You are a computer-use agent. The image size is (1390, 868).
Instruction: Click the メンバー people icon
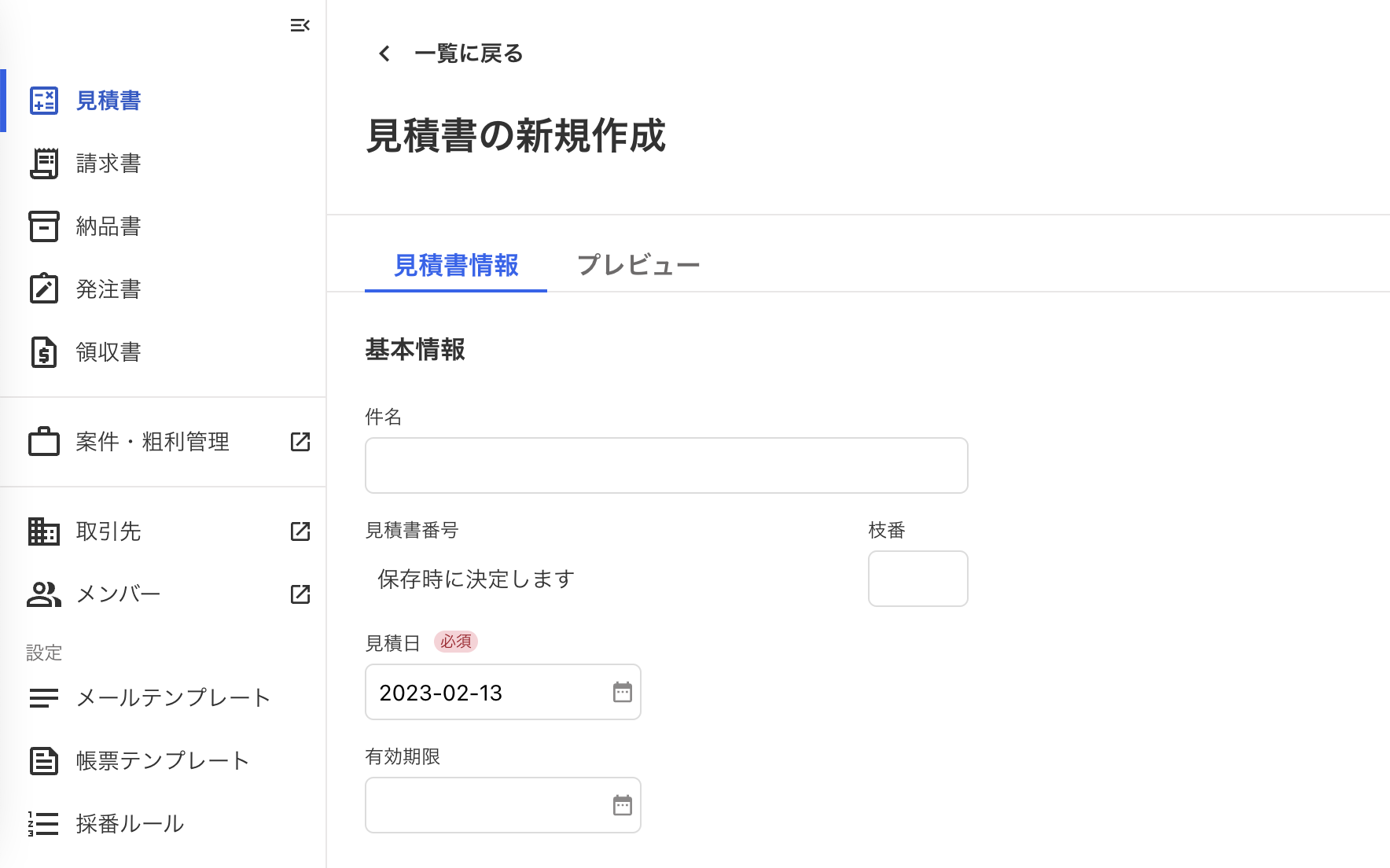click(44, 594)
